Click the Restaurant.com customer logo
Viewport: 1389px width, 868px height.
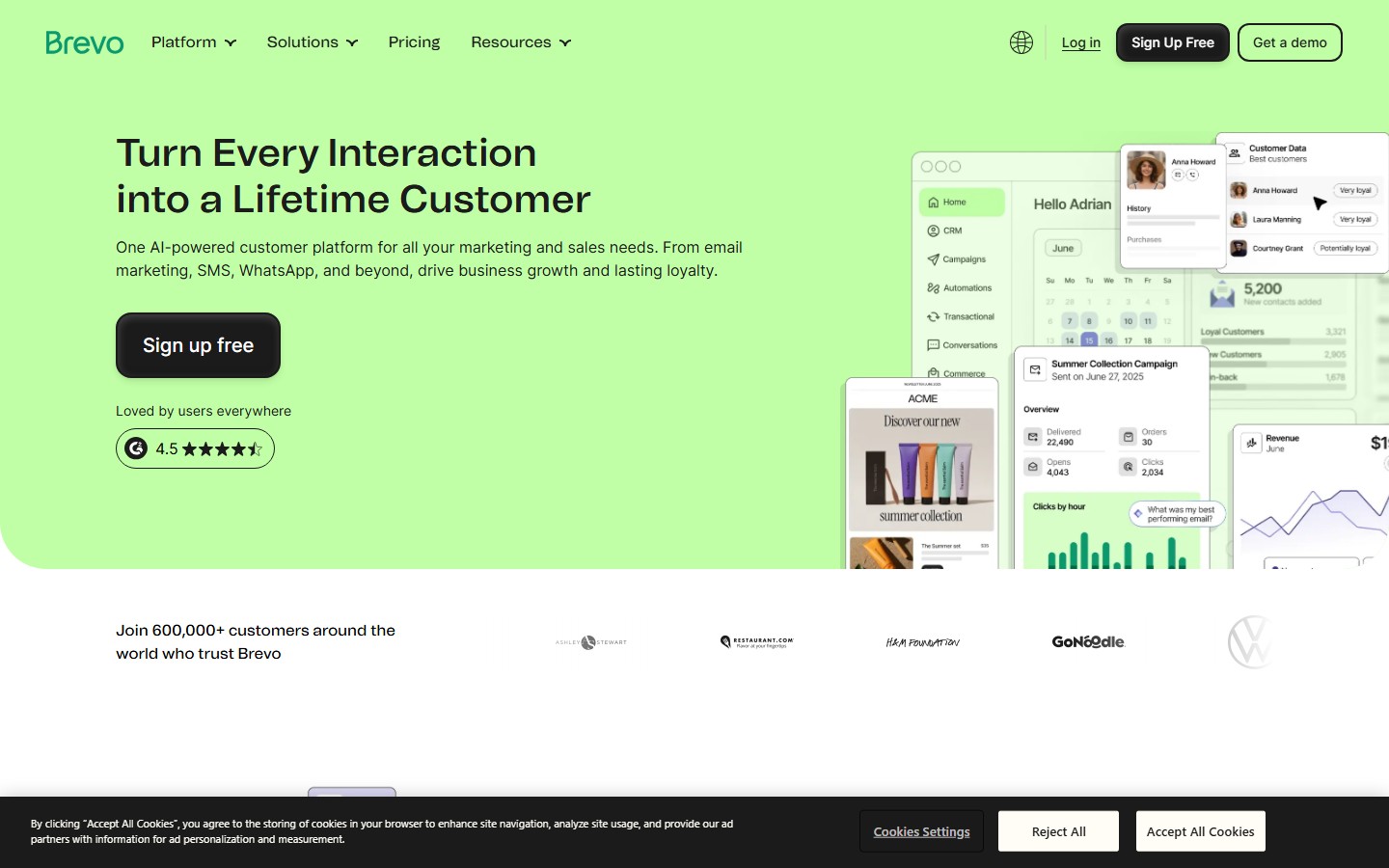click(x=757, y=642)
